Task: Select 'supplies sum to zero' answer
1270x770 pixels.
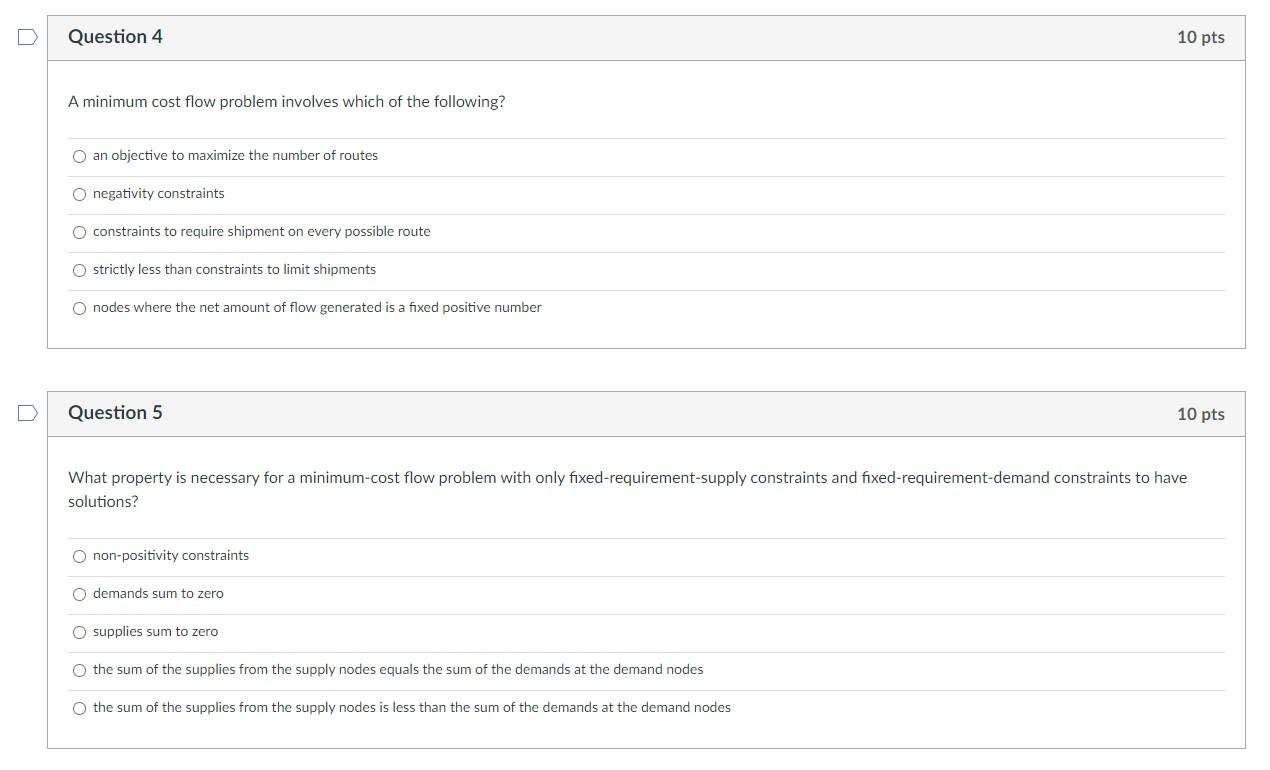Action: (80, 632)
